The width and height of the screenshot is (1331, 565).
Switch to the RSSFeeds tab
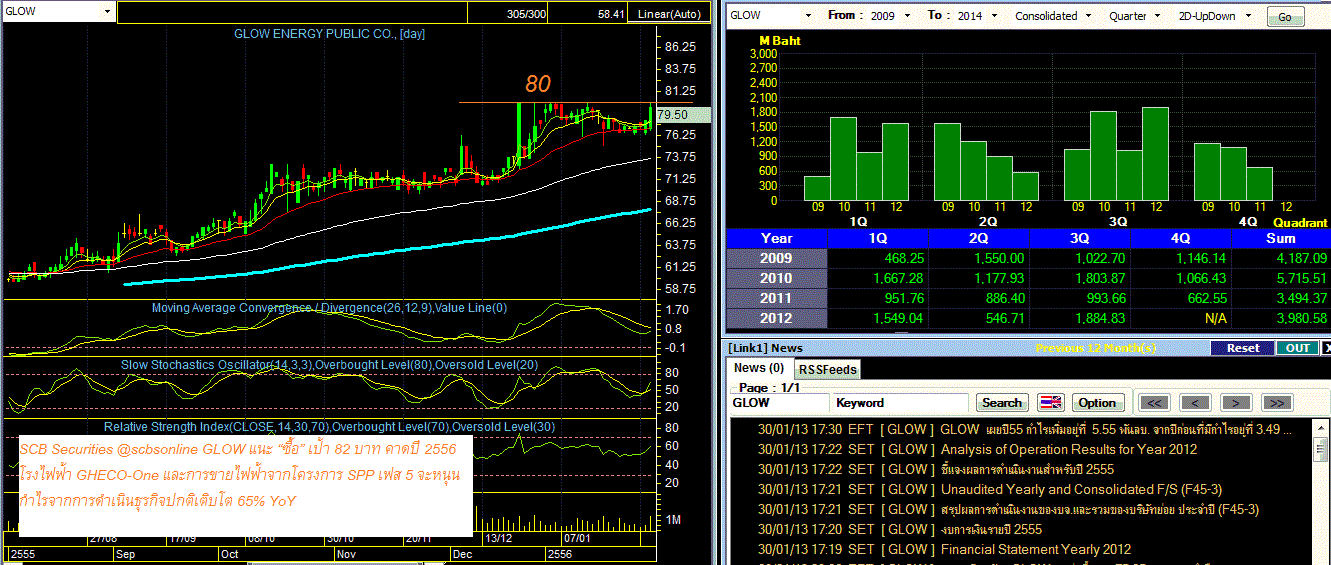(827, 369)
